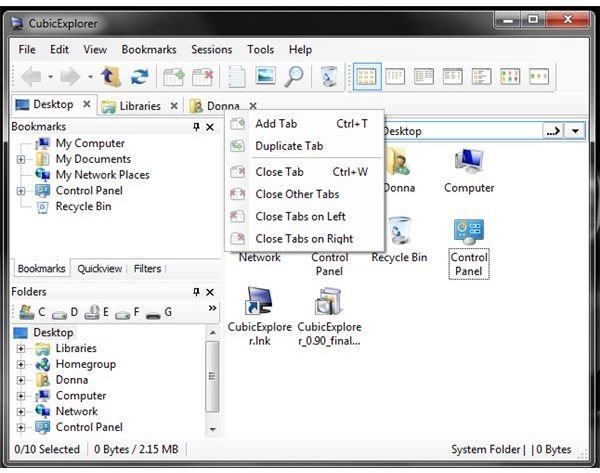Screen dimensions: 600x473
Task: Click the close tab toolbar icon
Action: 202,77
